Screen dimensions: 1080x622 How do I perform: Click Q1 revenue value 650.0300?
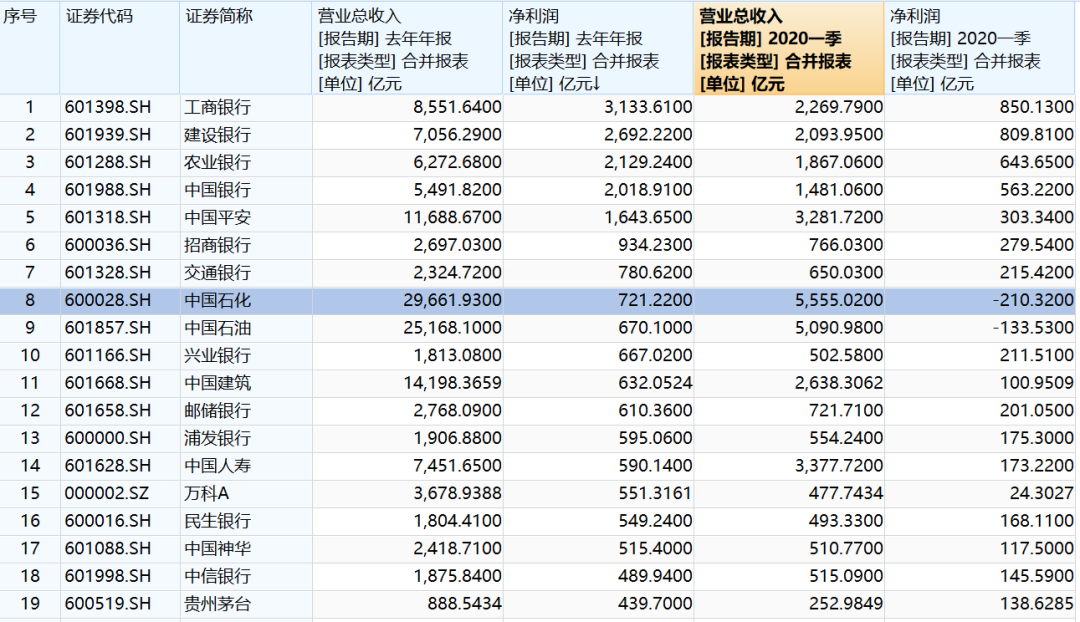pyautogui.click(x=846, y=273)
